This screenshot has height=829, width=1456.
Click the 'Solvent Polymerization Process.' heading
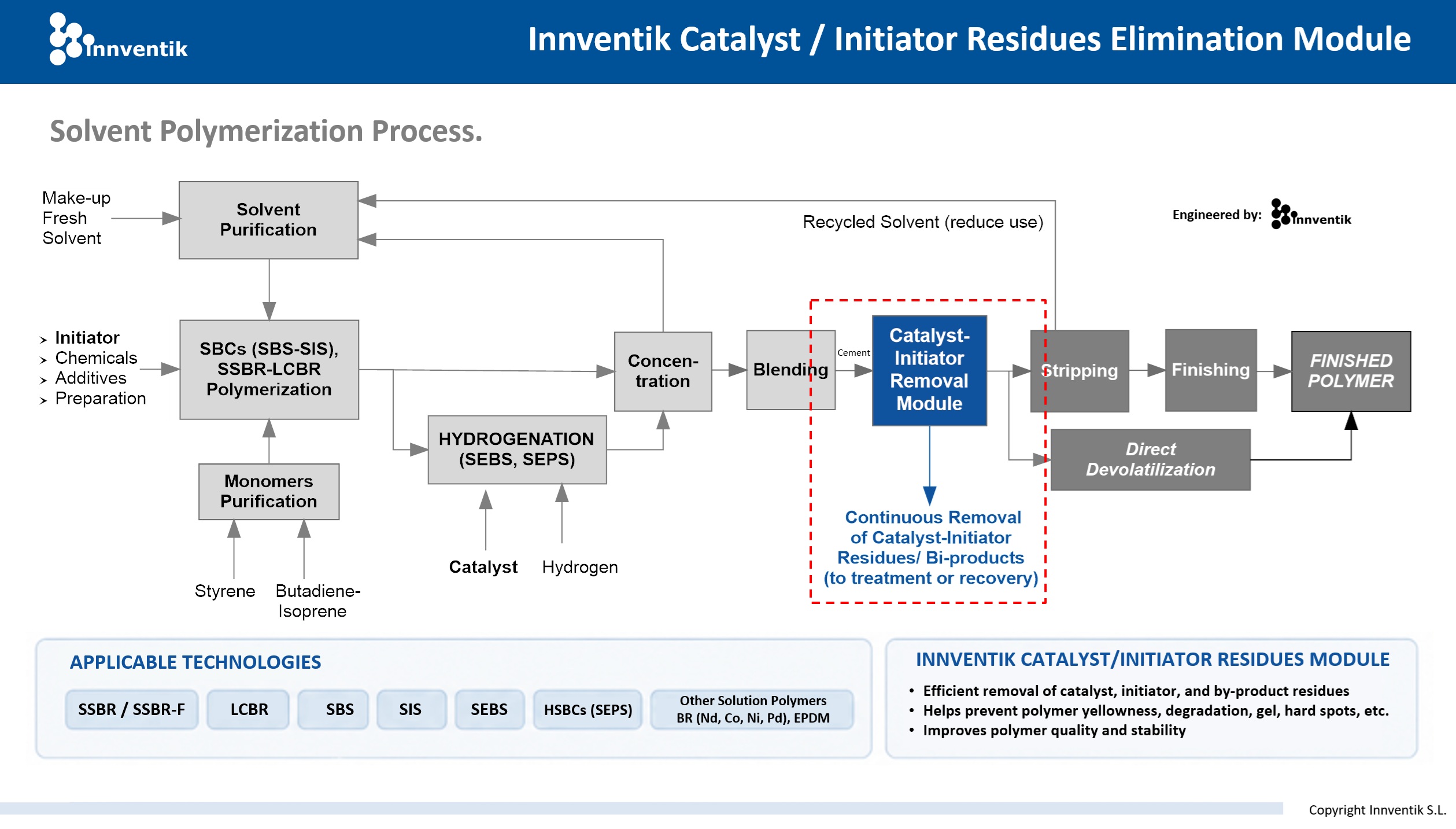266,131
